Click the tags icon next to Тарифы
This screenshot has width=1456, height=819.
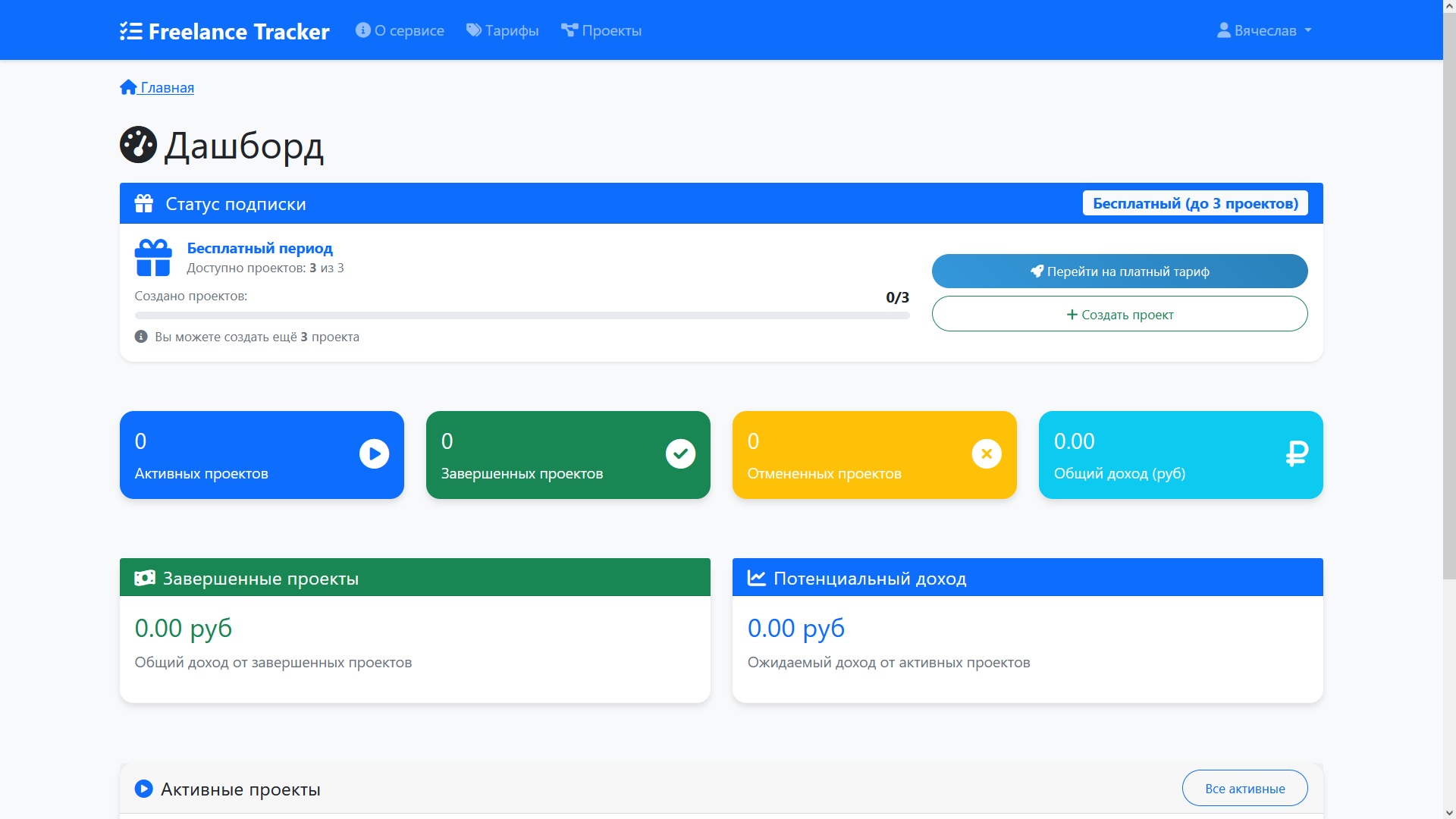pos(474,30)
